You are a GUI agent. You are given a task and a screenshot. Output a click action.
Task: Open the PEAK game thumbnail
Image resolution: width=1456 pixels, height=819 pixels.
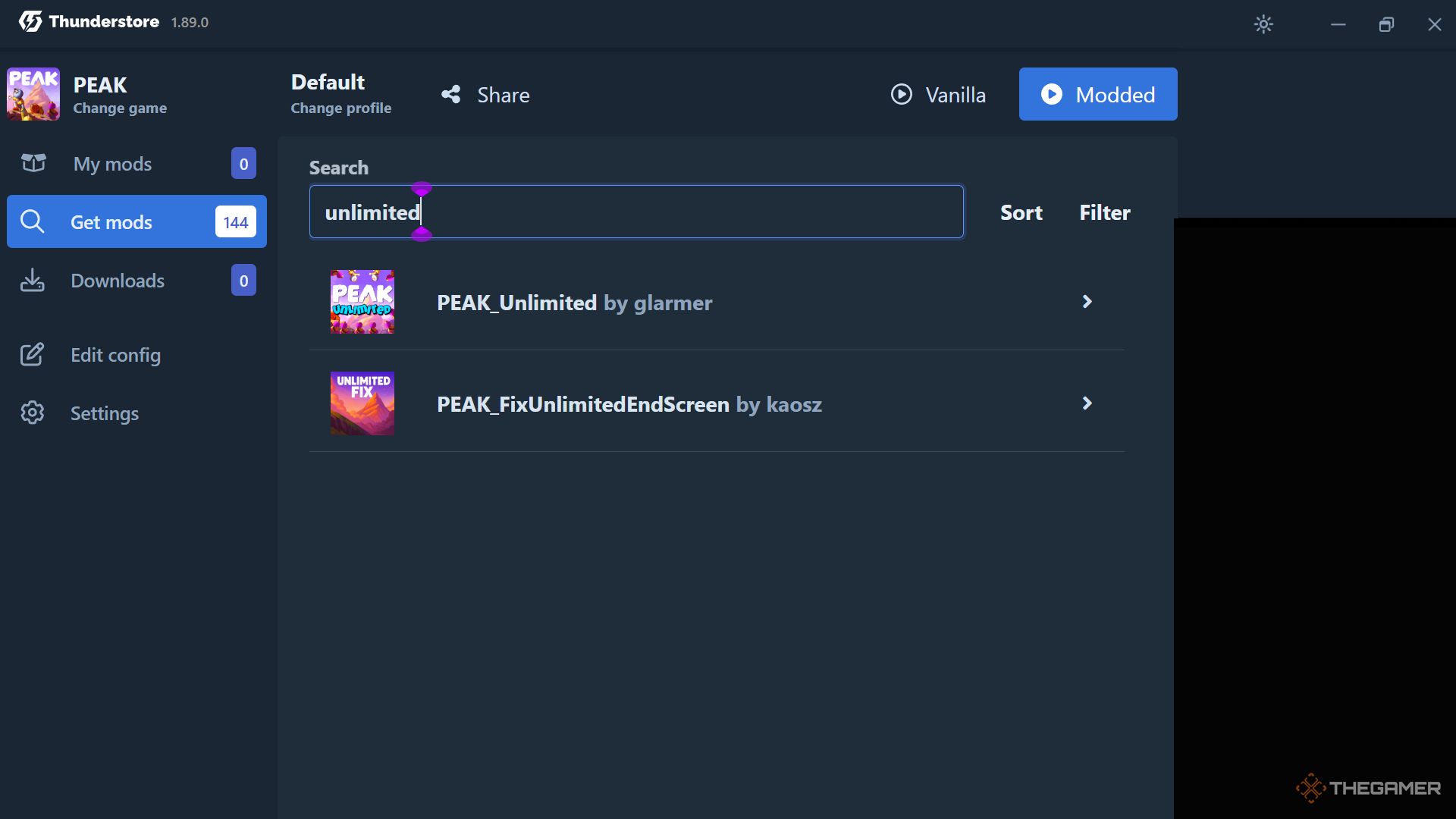(33, 94)
